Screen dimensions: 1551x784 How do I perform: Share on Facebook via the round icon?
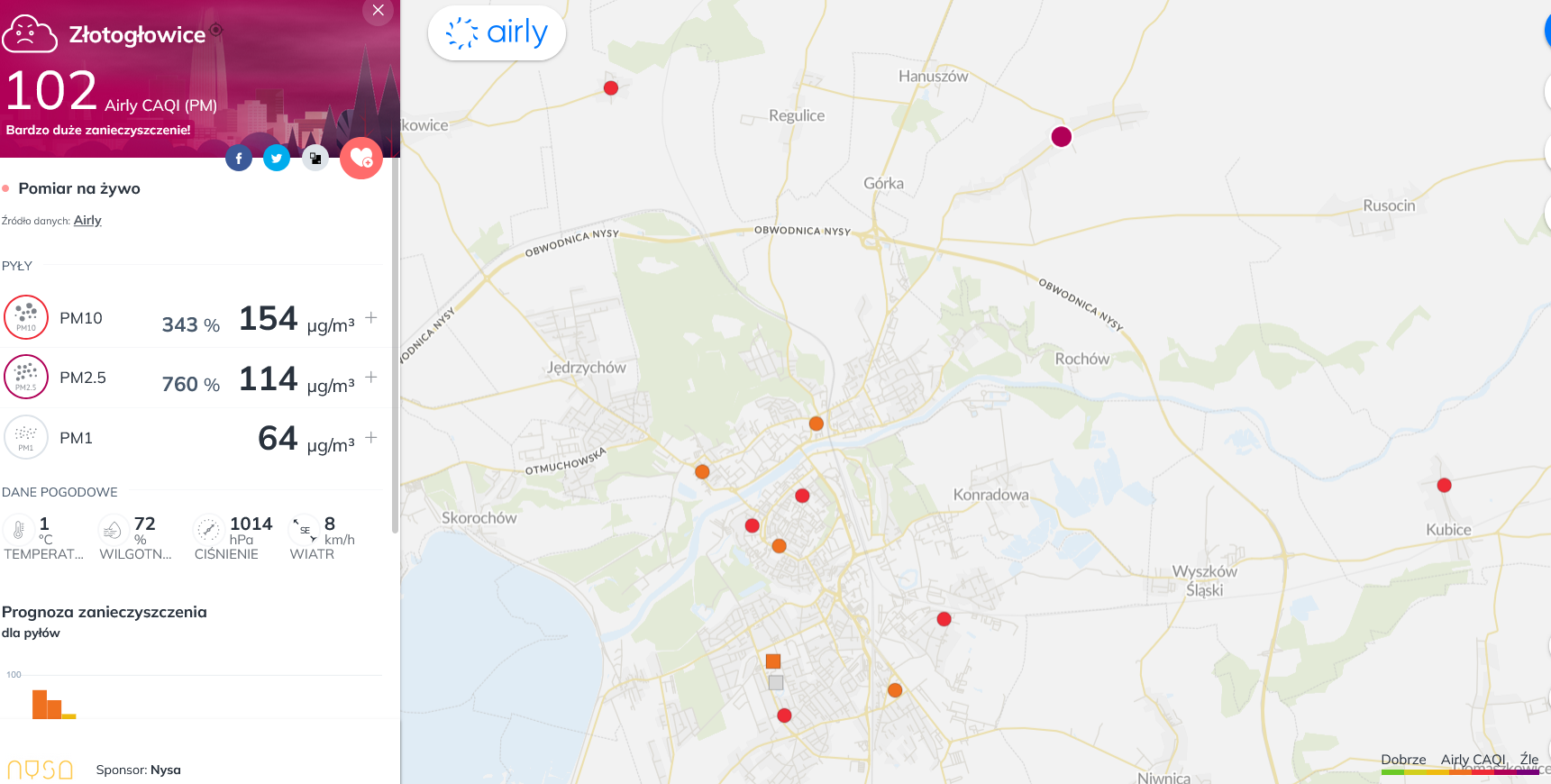click(239, 159)
